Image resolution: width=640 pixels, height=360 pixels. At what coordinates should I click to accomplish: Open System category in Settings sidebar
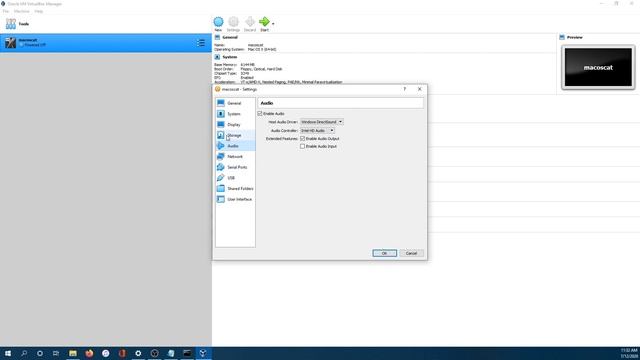235,114
